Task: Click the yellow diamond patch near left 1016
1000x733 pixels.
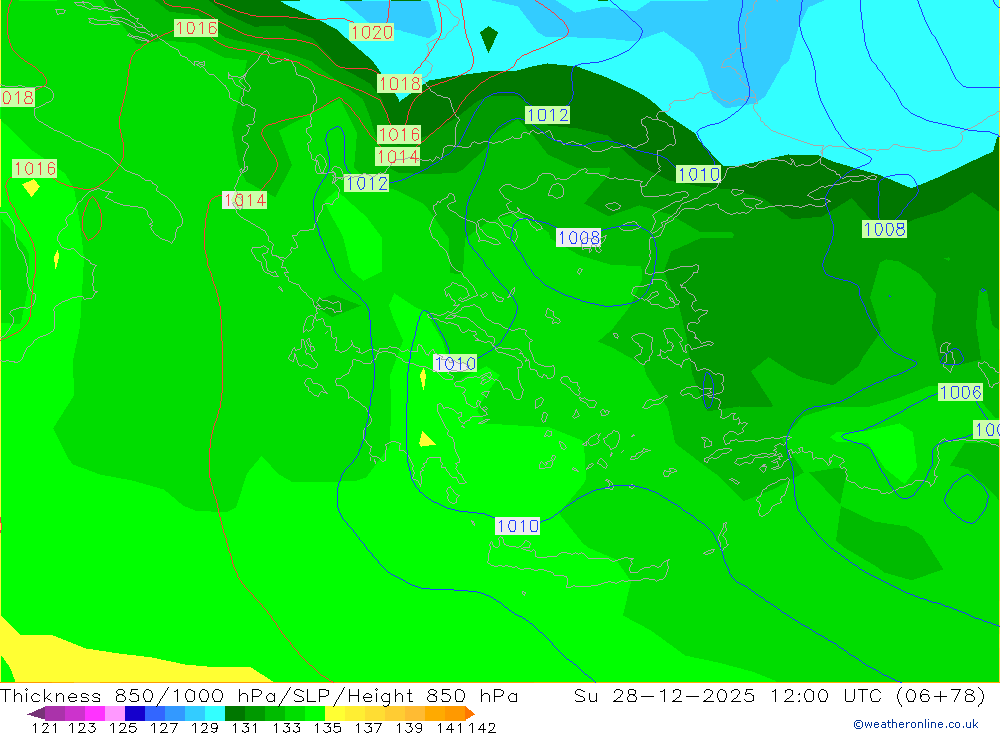Action: click(31, 188)
